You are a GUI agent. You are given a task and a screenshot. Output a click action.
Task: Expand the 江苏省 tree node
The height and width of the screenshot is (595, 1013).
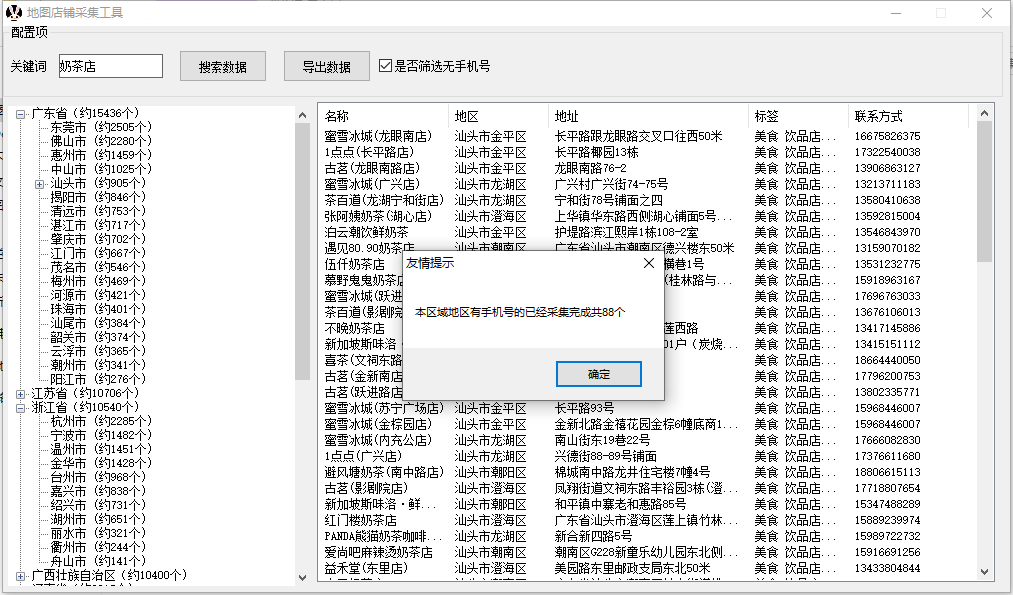click(20, 394)
